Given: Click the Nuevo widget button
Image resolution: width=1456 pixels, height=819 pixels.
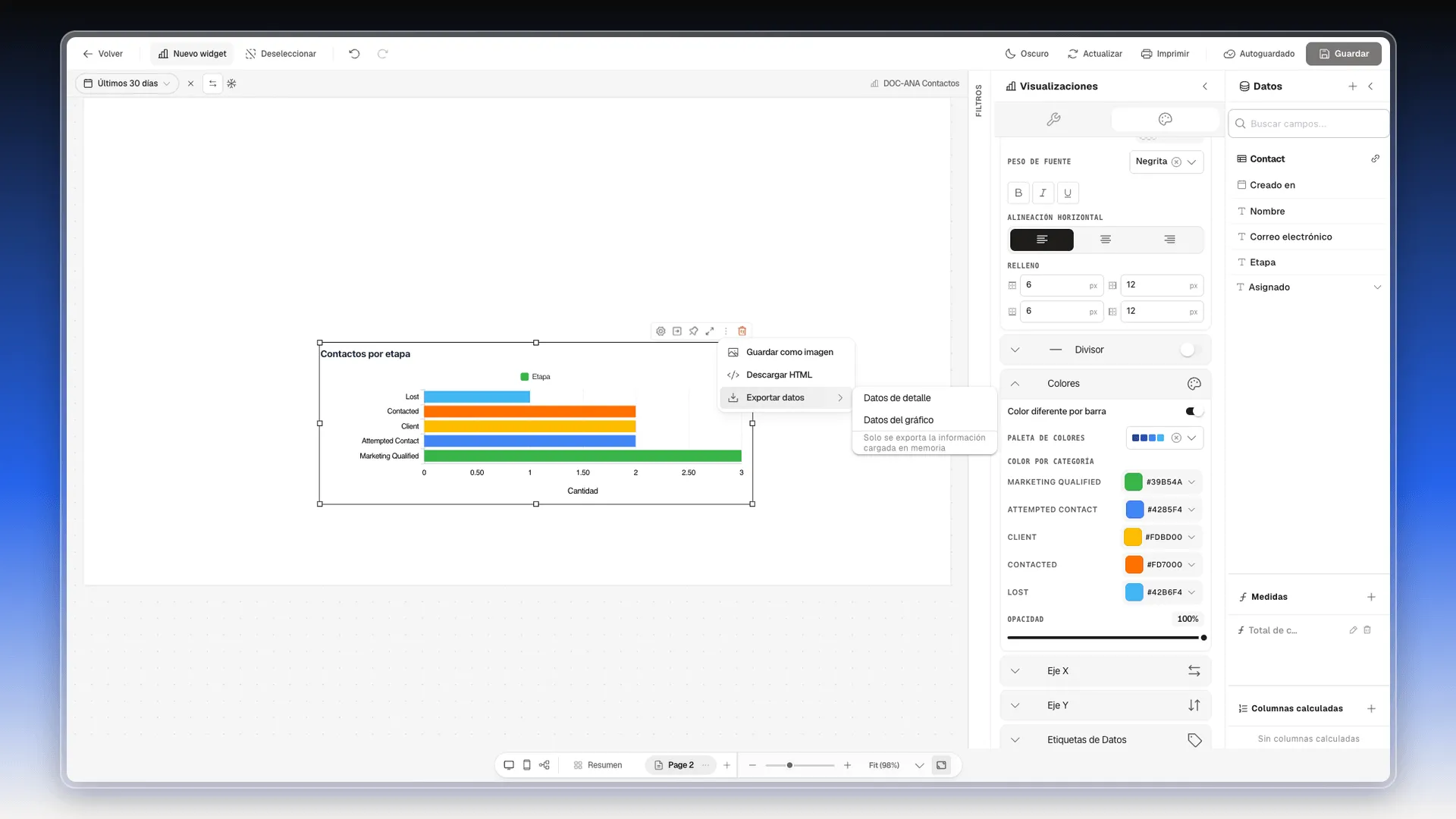Looking at the screenshot, I should (x=193, y=54).
